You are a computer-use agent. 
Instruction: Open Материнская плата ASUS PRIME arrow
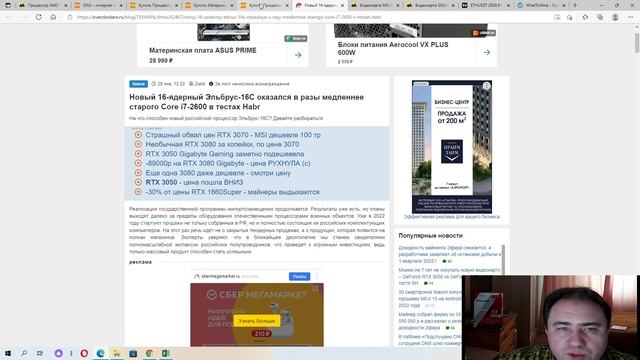pos(298,55)
